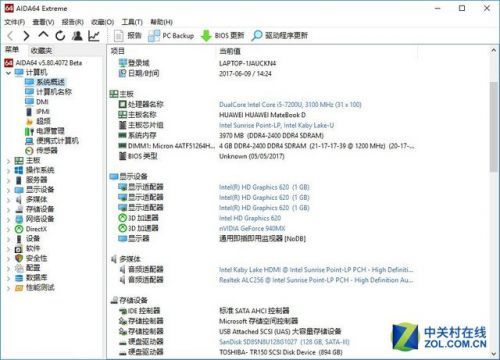Open the 工具(T) menu

(x=132, y=22)
